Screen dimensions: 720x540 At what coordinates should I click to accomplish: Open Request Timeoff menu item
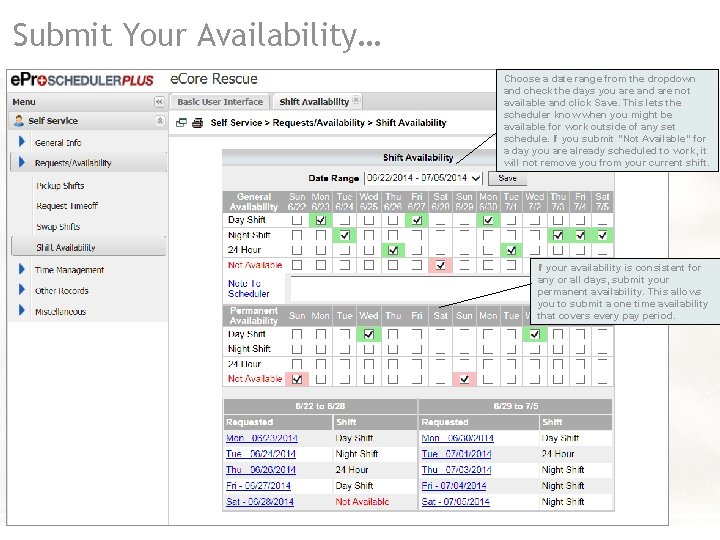(x=67, y=206)
